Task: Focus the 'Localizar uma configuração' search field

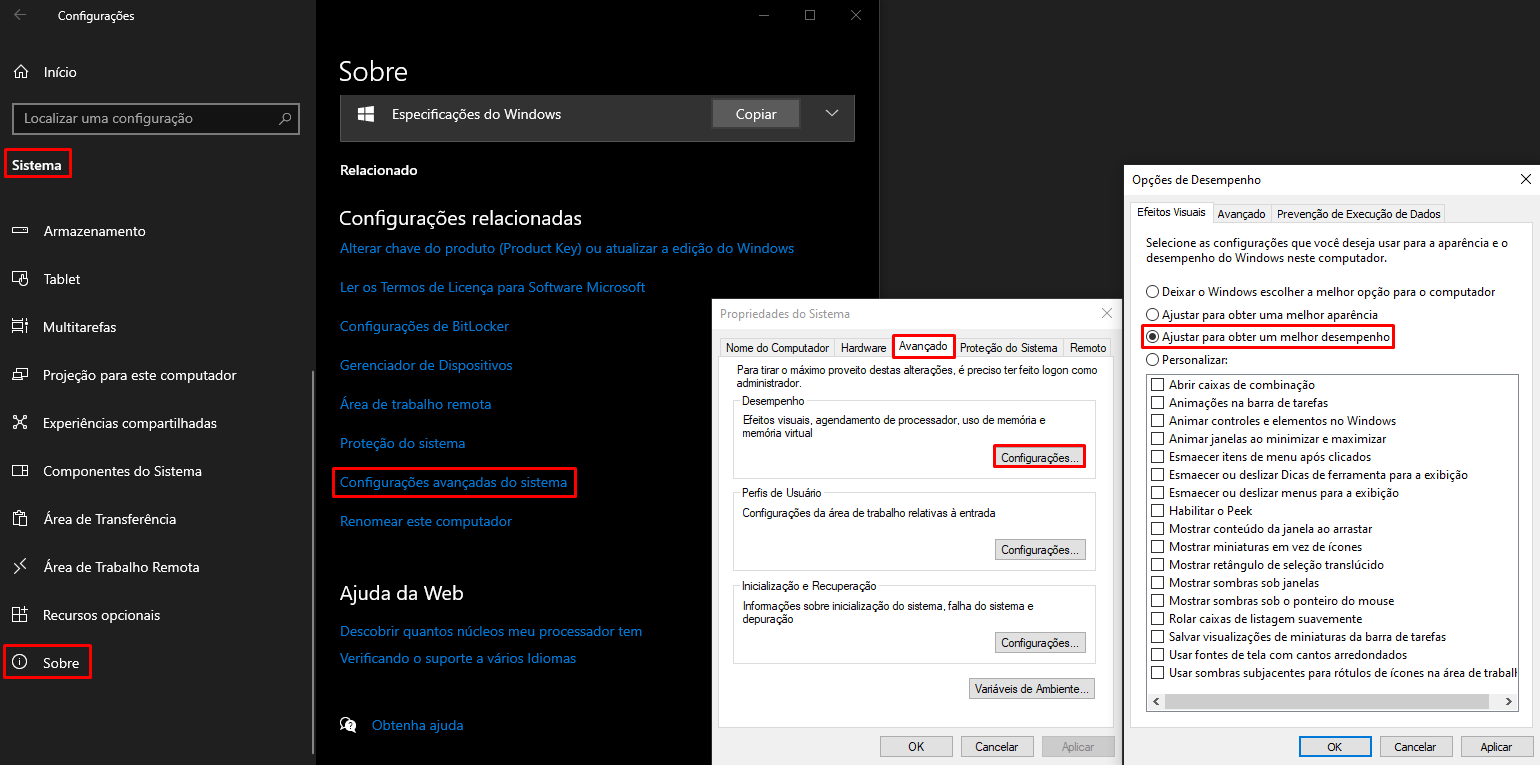Action: coord(156,118)
